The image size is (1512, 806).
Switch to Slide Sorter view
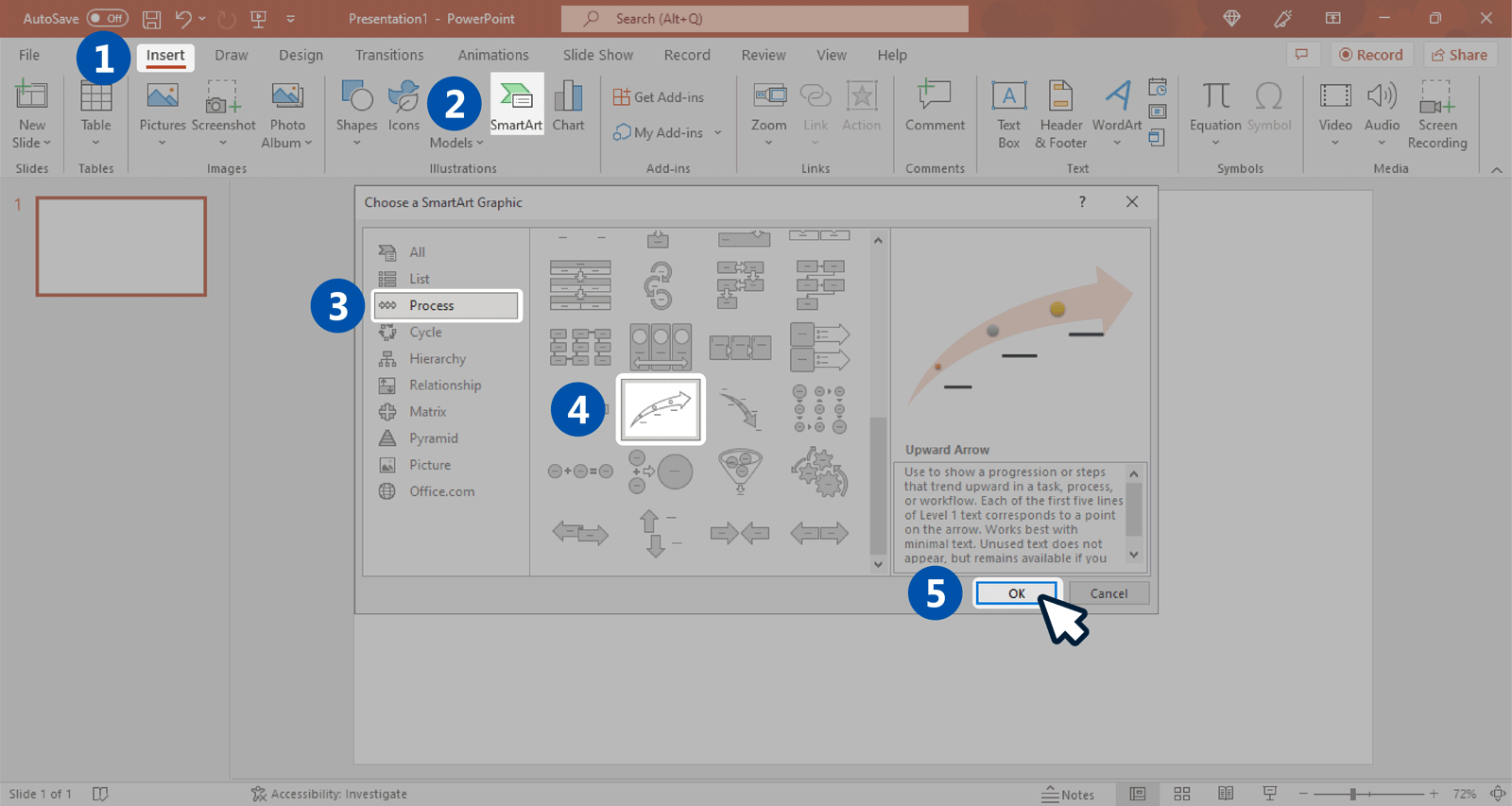[1181, 794]
